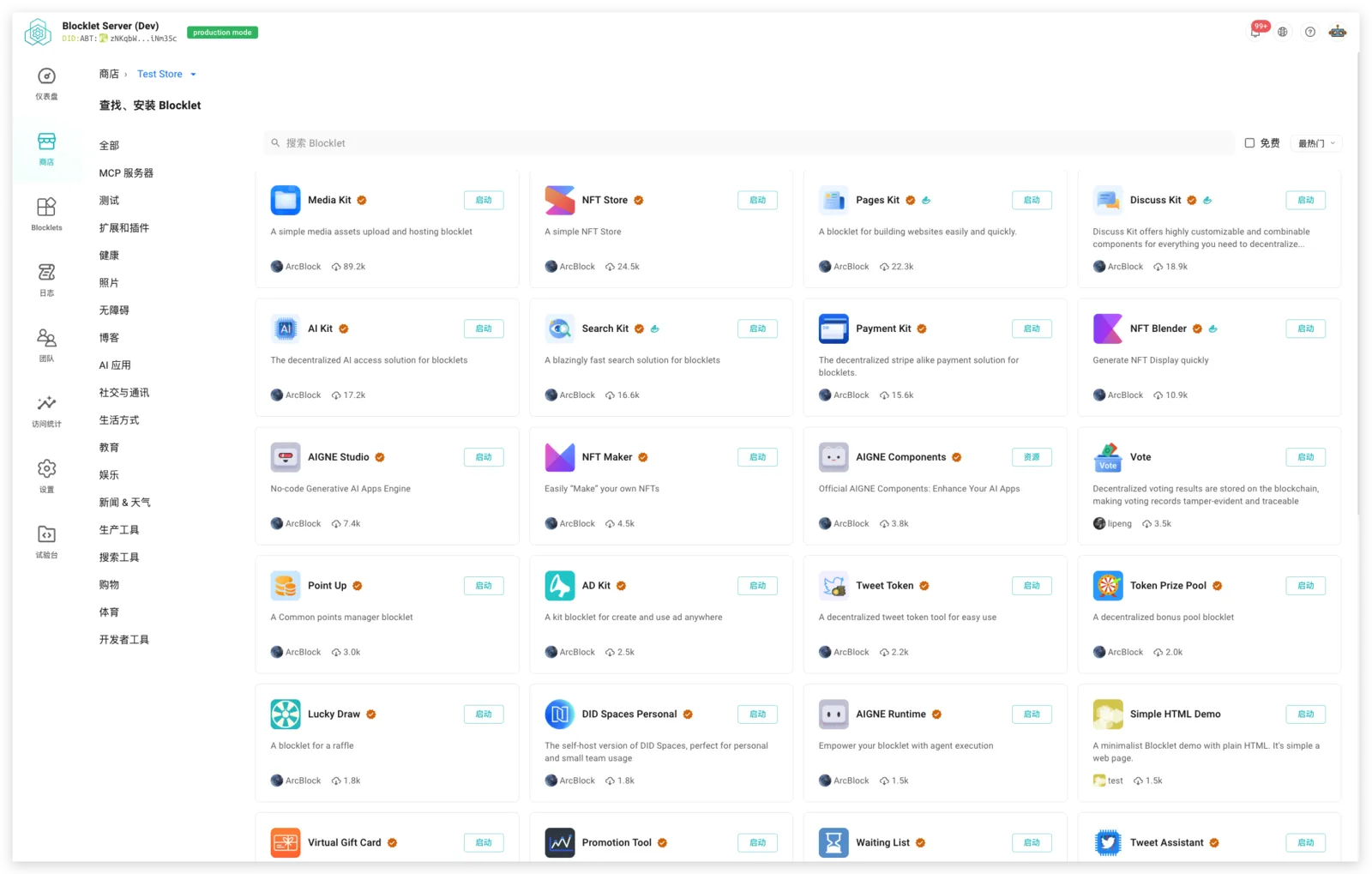Select the 扩展和插件 category

[x=124, y=228]
